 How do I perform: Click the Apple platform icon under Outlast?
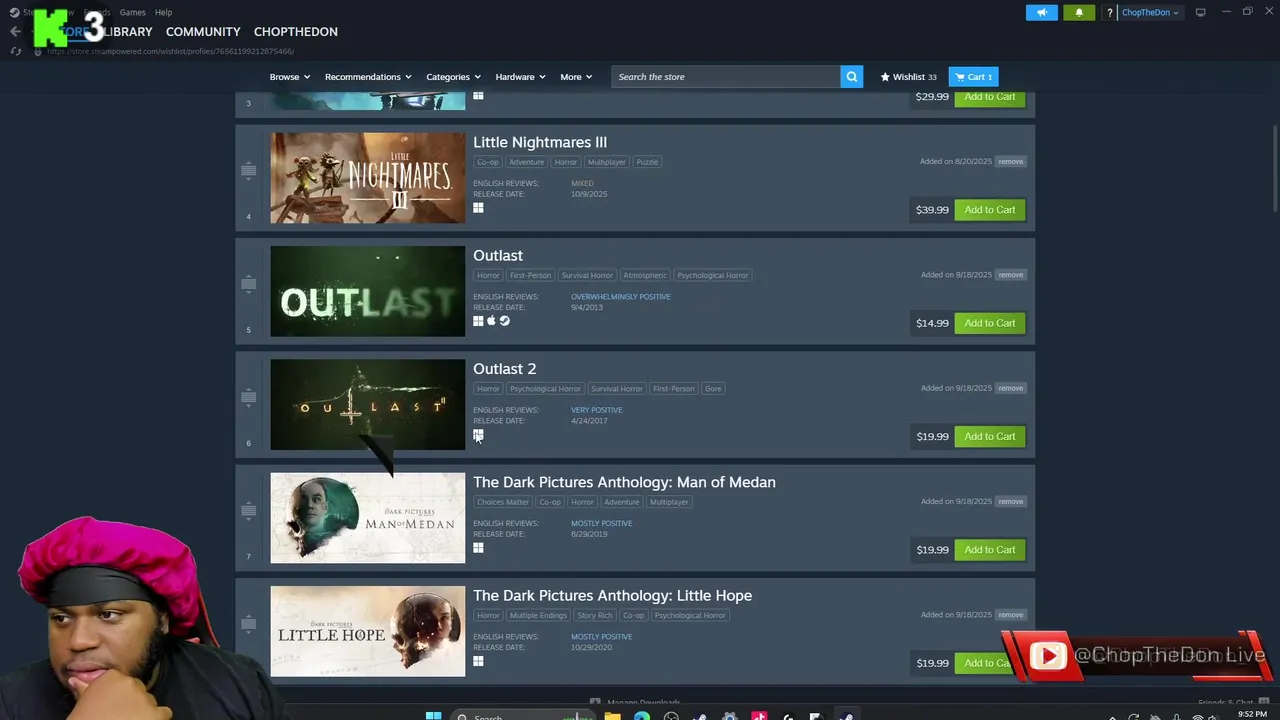491,321
